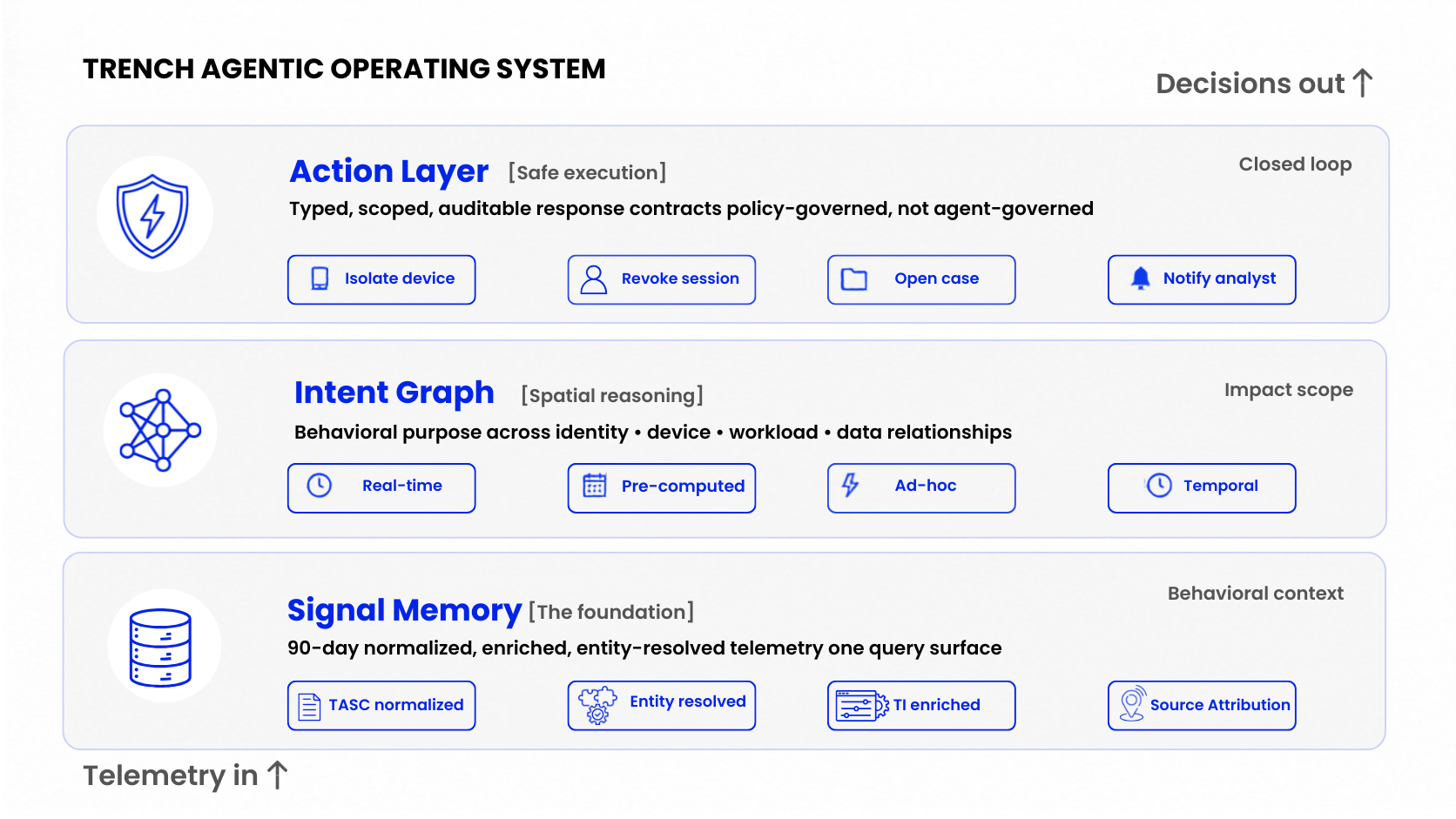Click the Closed loop text
The height and width of the screenshot is (819, 1456).
pyautogui.click(x=1296, y=164)
